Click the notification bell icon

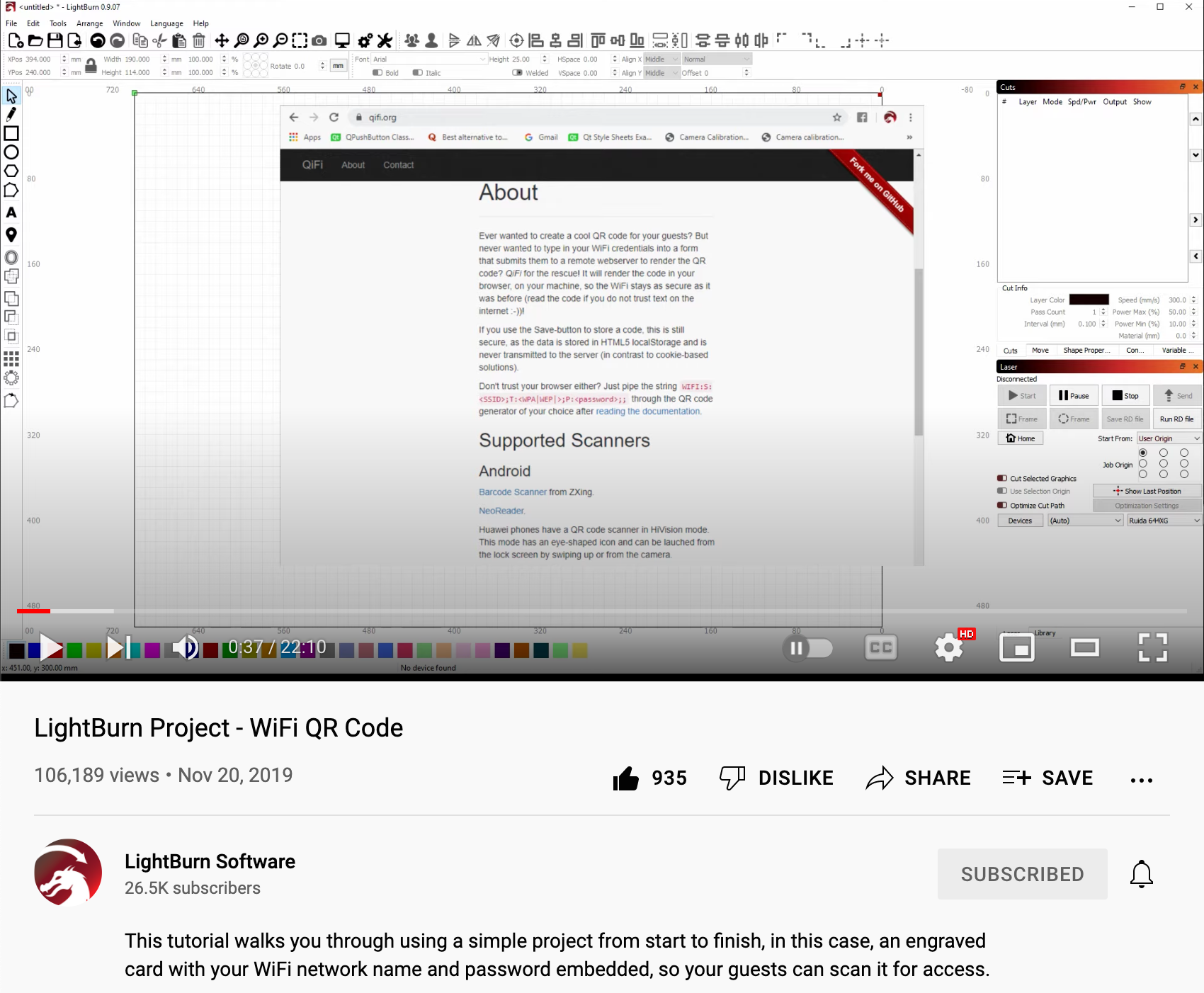(1141, 874)
